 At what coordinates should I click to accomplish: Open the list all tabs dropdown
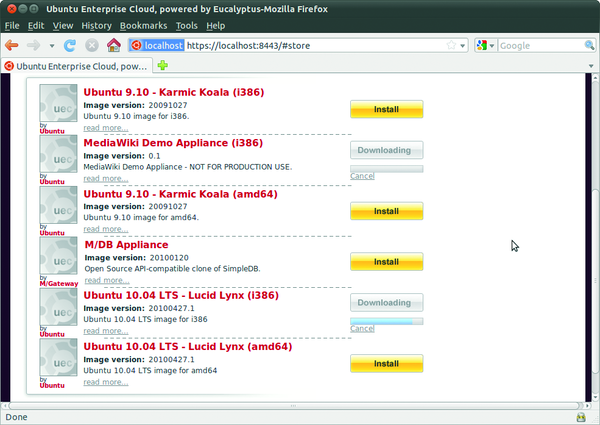(591, 66)
